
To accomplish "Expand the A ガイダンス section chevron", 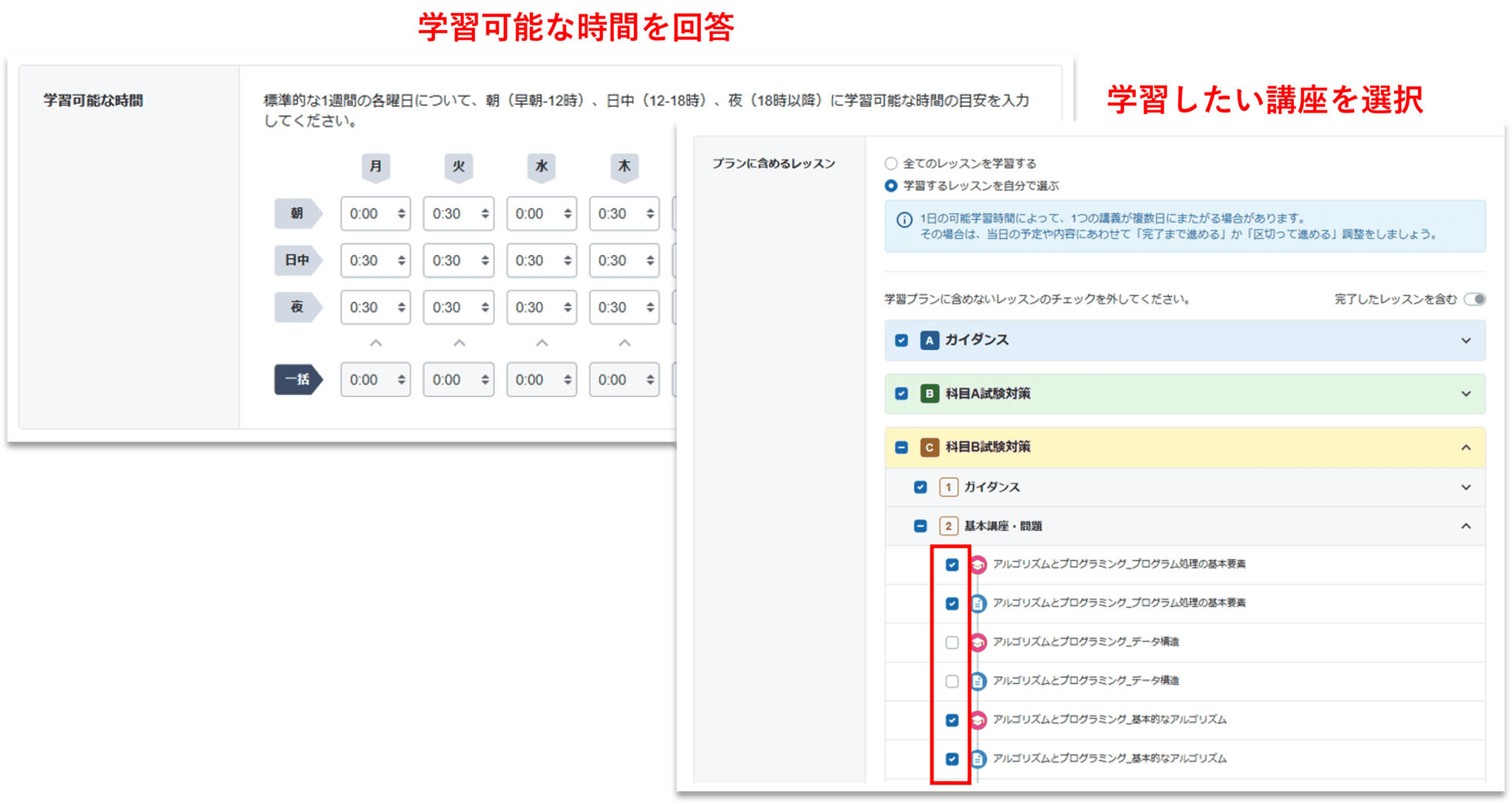I will point(1466,341).
